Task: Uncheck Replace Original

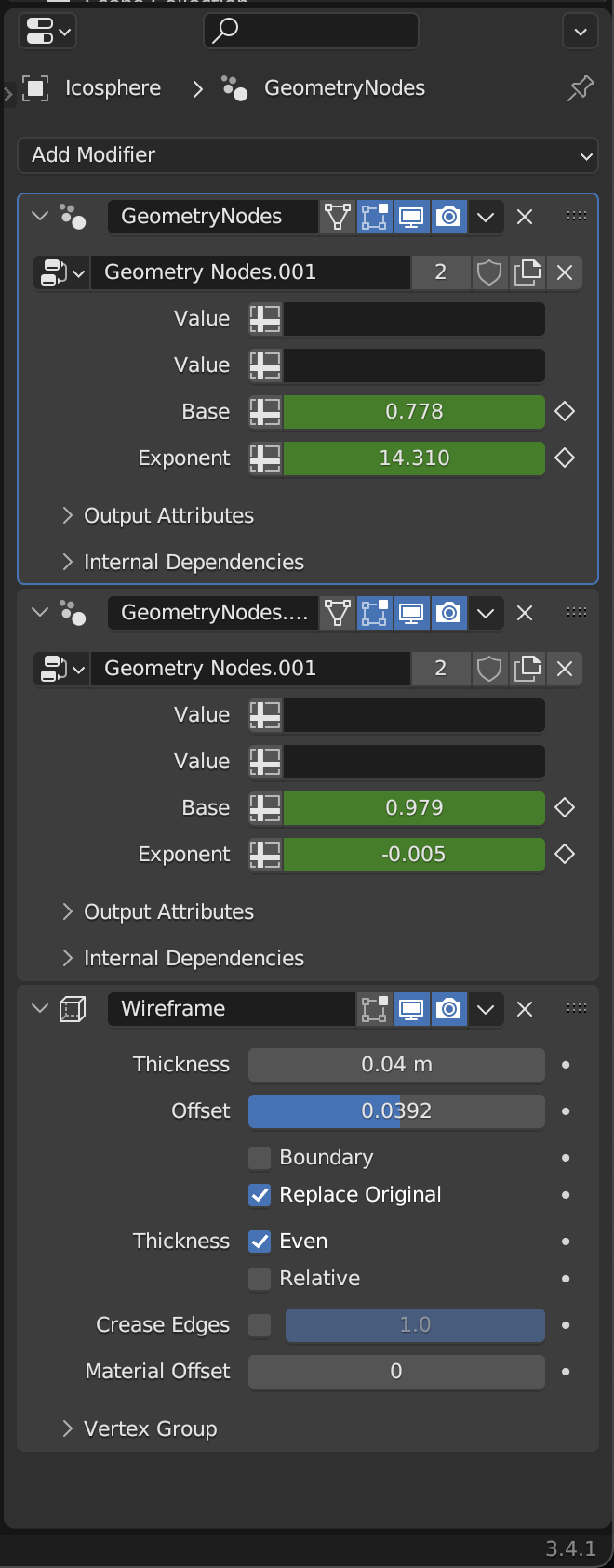Action: [260, 1195]
